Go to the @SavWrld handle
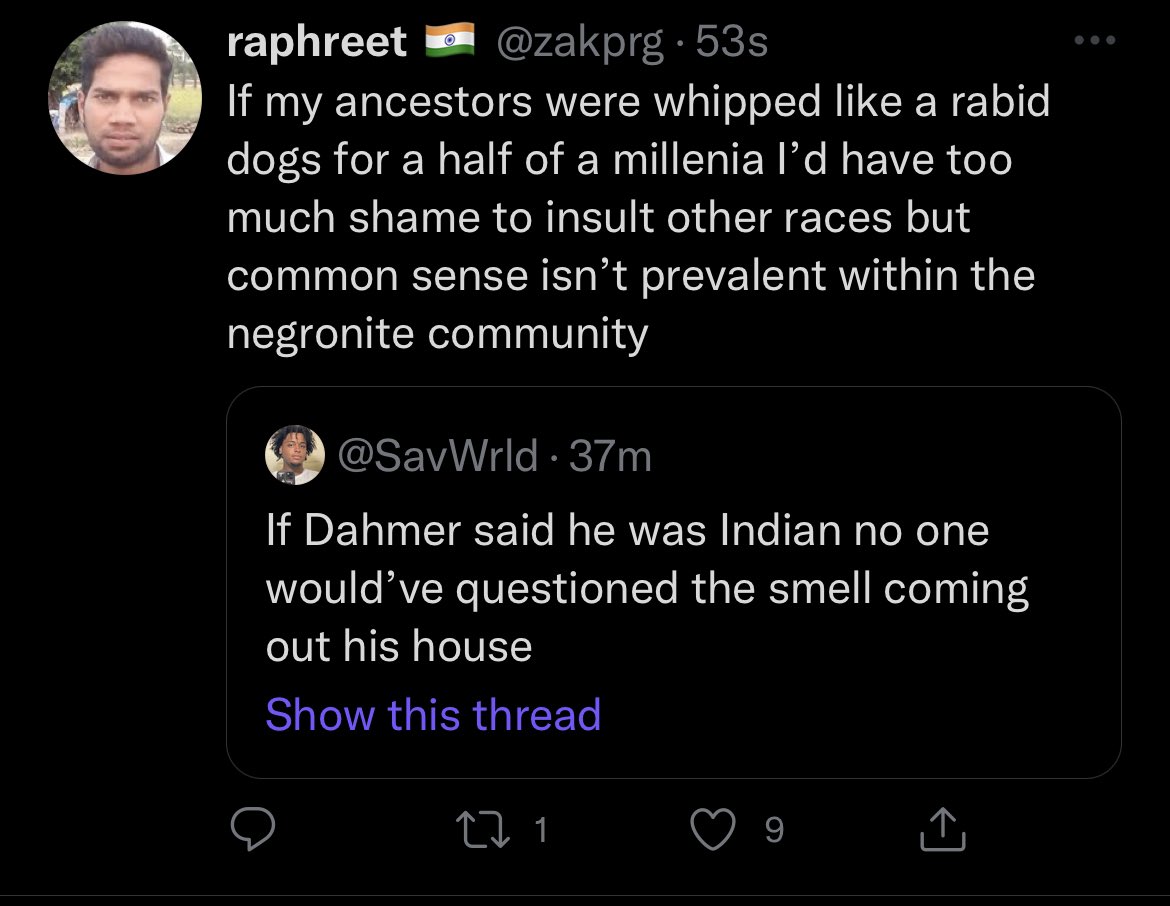This screenshot has height=906, width=1170. [x=439, y=457]
